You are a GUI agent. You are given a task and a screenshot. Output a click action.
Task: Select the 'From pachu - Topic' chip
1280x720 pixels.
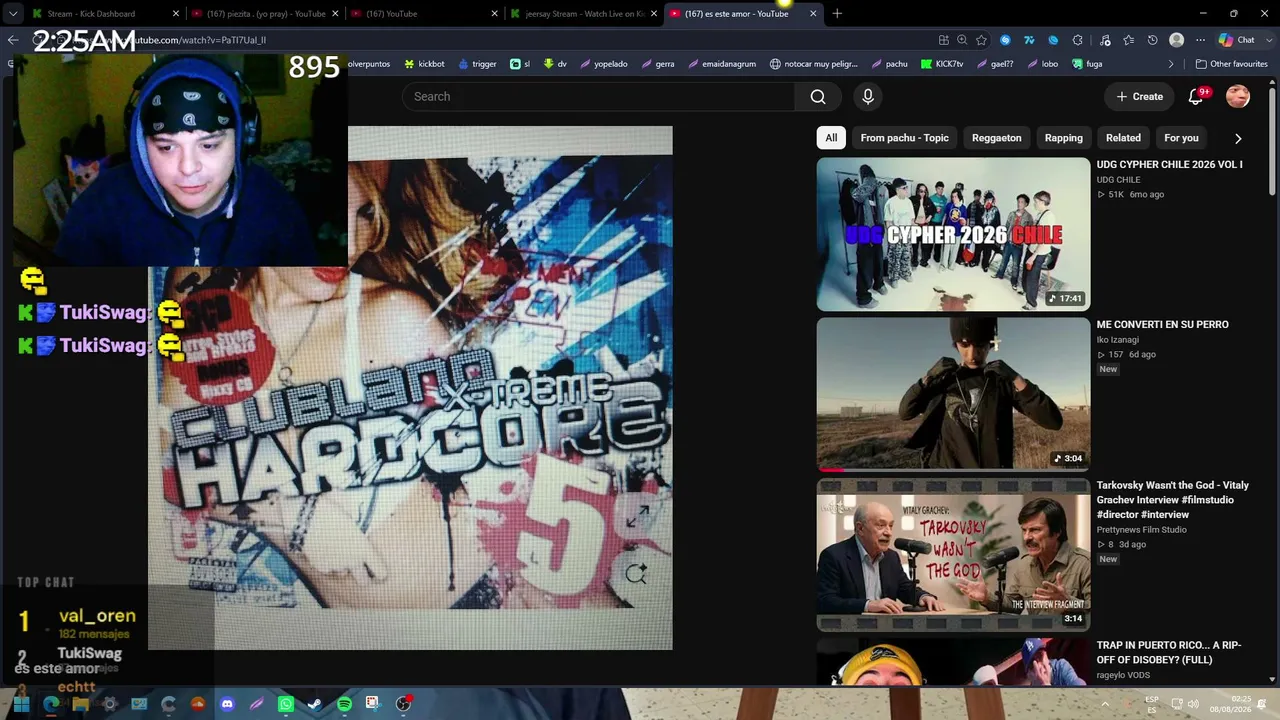tap(904, 138)
